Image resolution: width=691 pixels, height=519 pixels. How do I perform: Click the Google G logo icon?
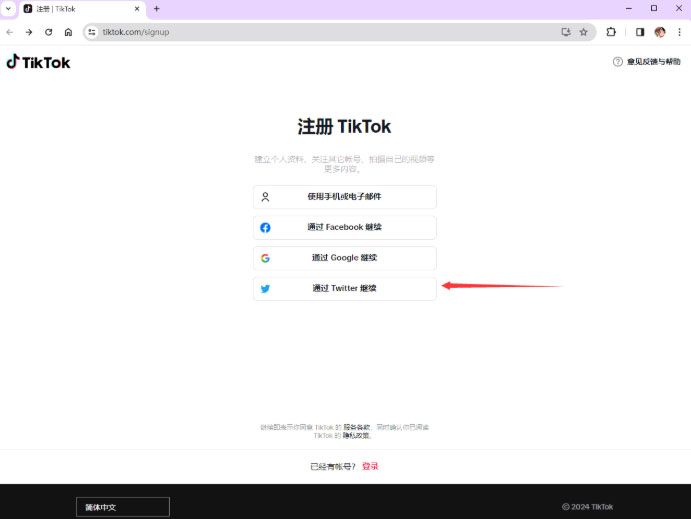(265, 258)
